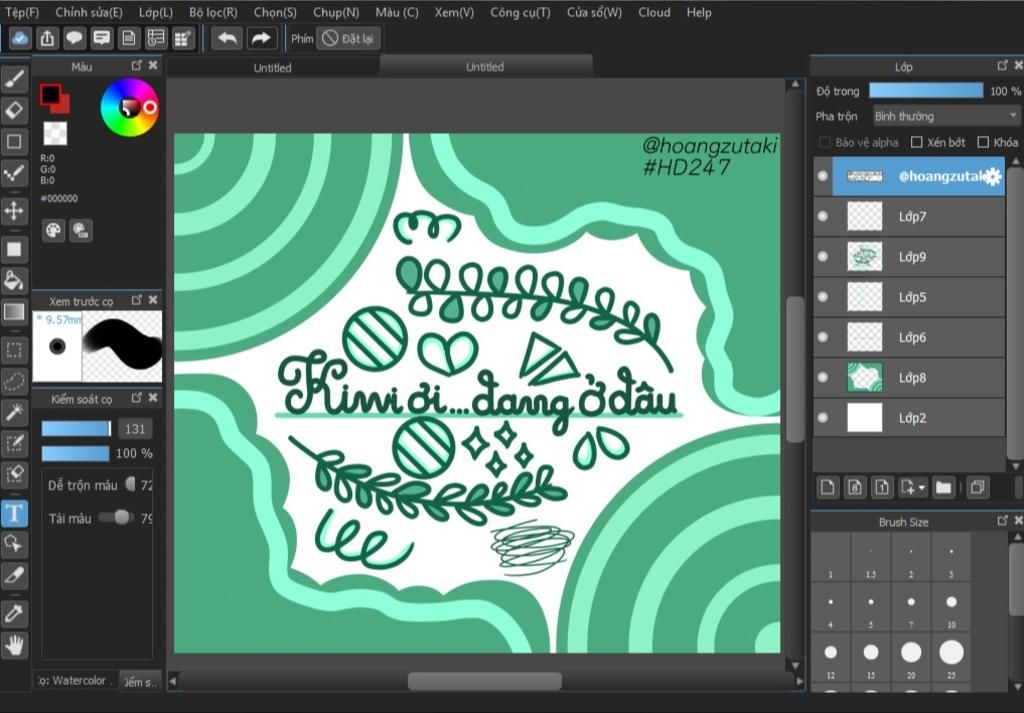
Task: Open the Công cụ(T) menu
Action: (x=520, y=12)
